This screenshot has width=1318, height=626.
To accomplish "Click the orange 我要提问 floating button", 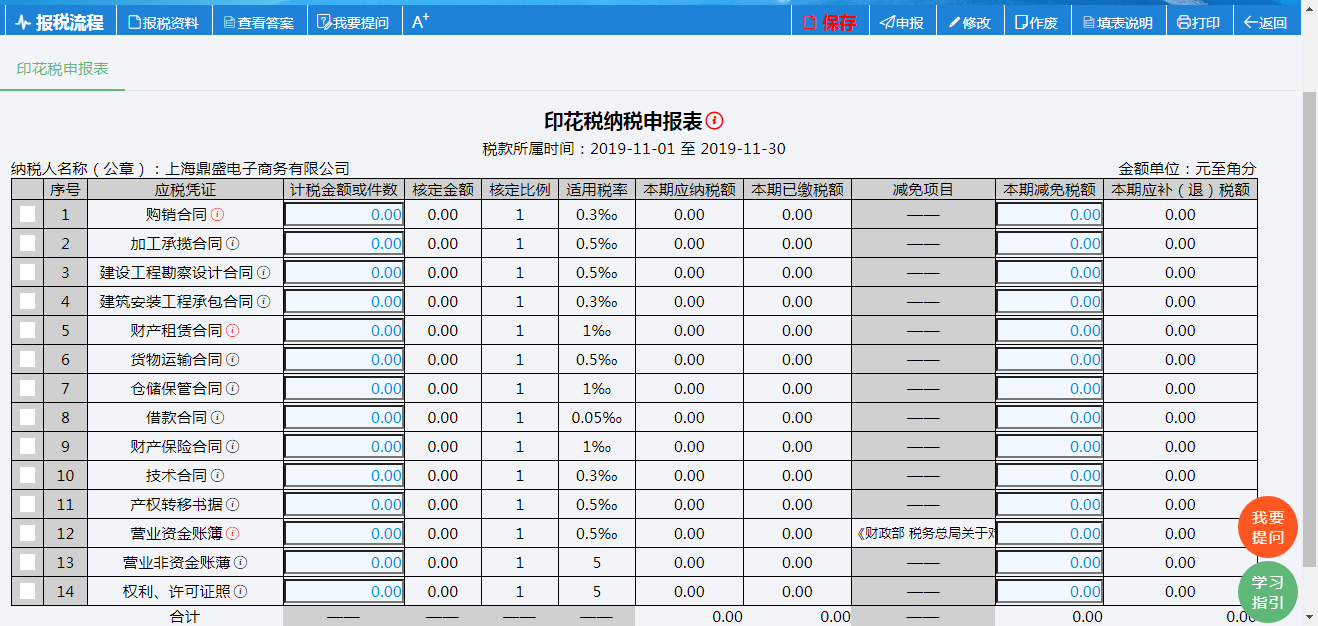I will pyautogui.click(x=1267, y=527).
